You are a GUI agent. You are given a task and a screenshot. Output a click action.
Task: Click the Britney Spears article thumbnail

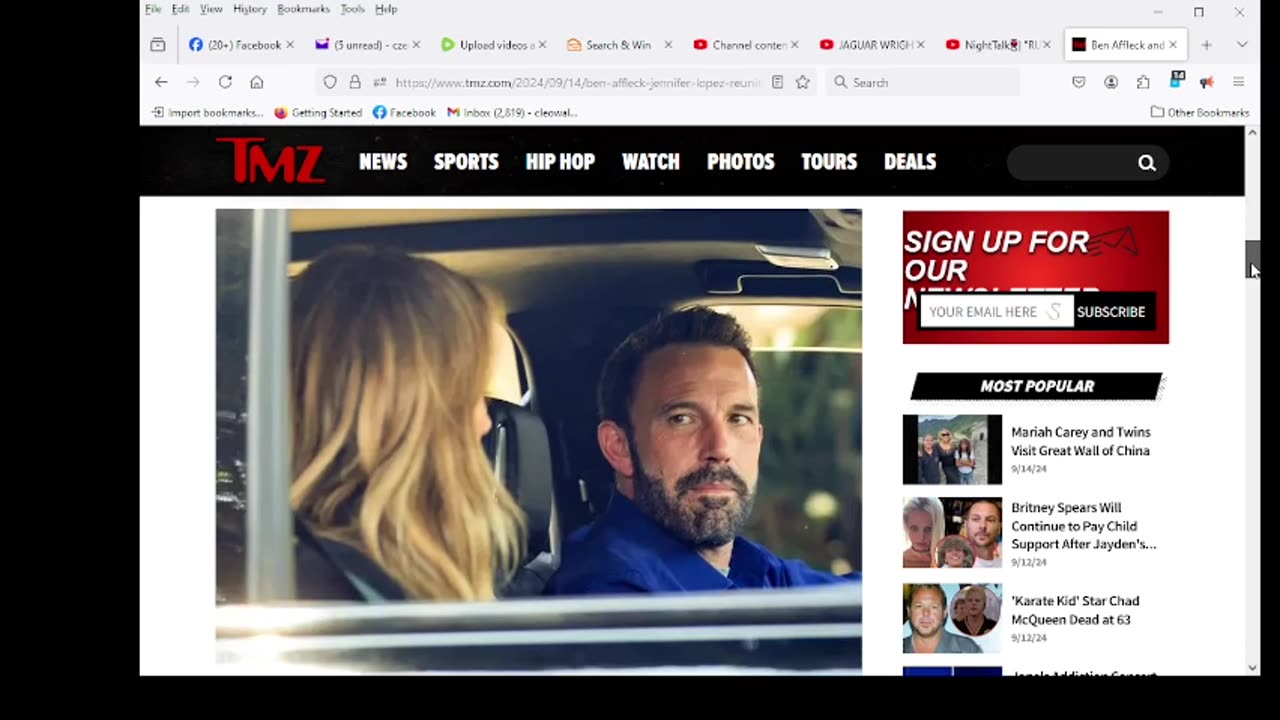click(x=952, y=533)
